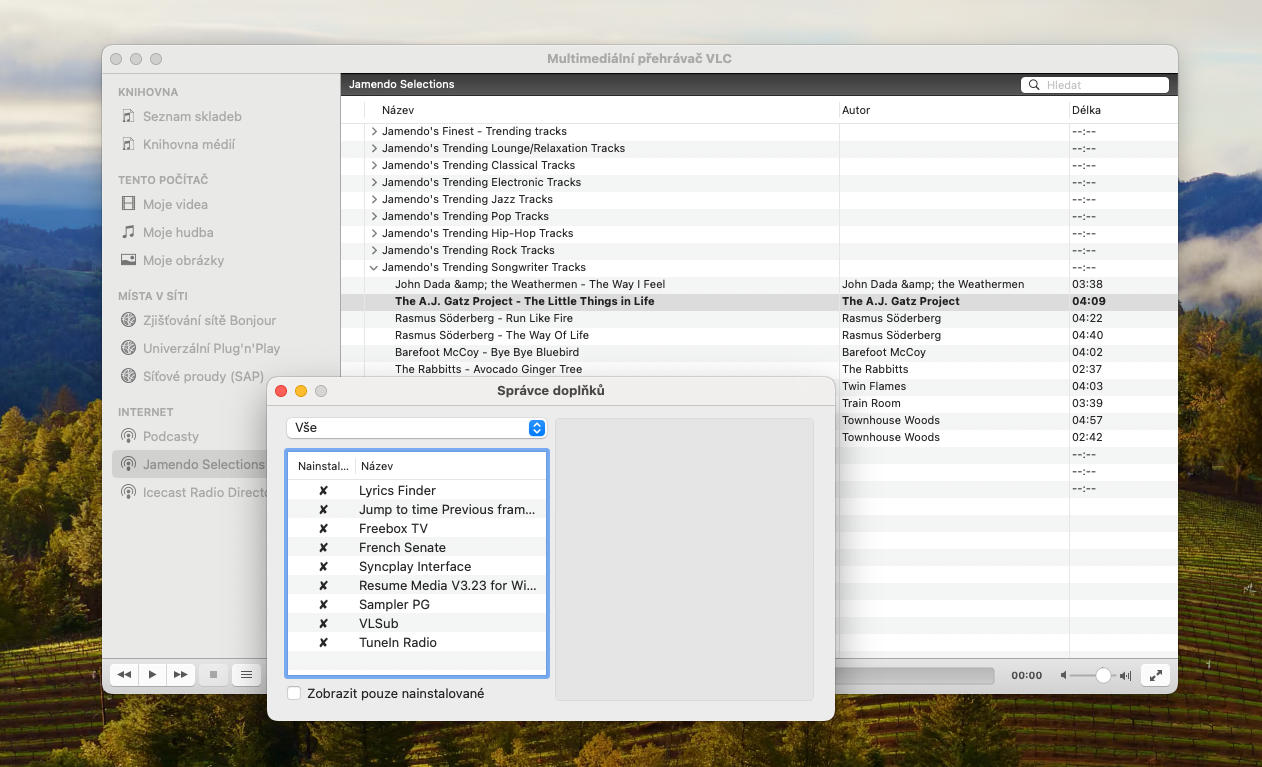Click the rewind playback button
The image size is (1262, 767).
pyautogui.click(x=124, y=675)
